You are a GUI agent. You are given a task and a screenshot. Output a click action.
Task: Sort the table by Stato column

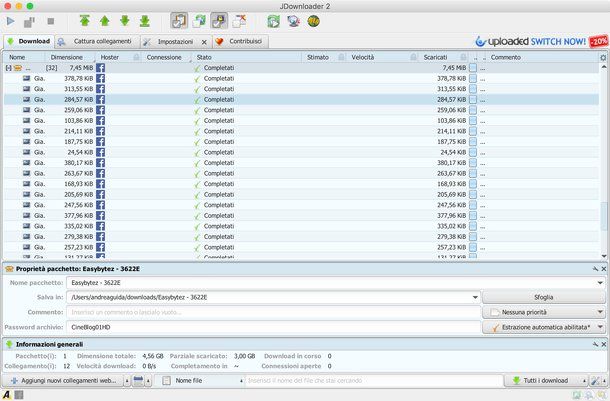tap(204, 57)
